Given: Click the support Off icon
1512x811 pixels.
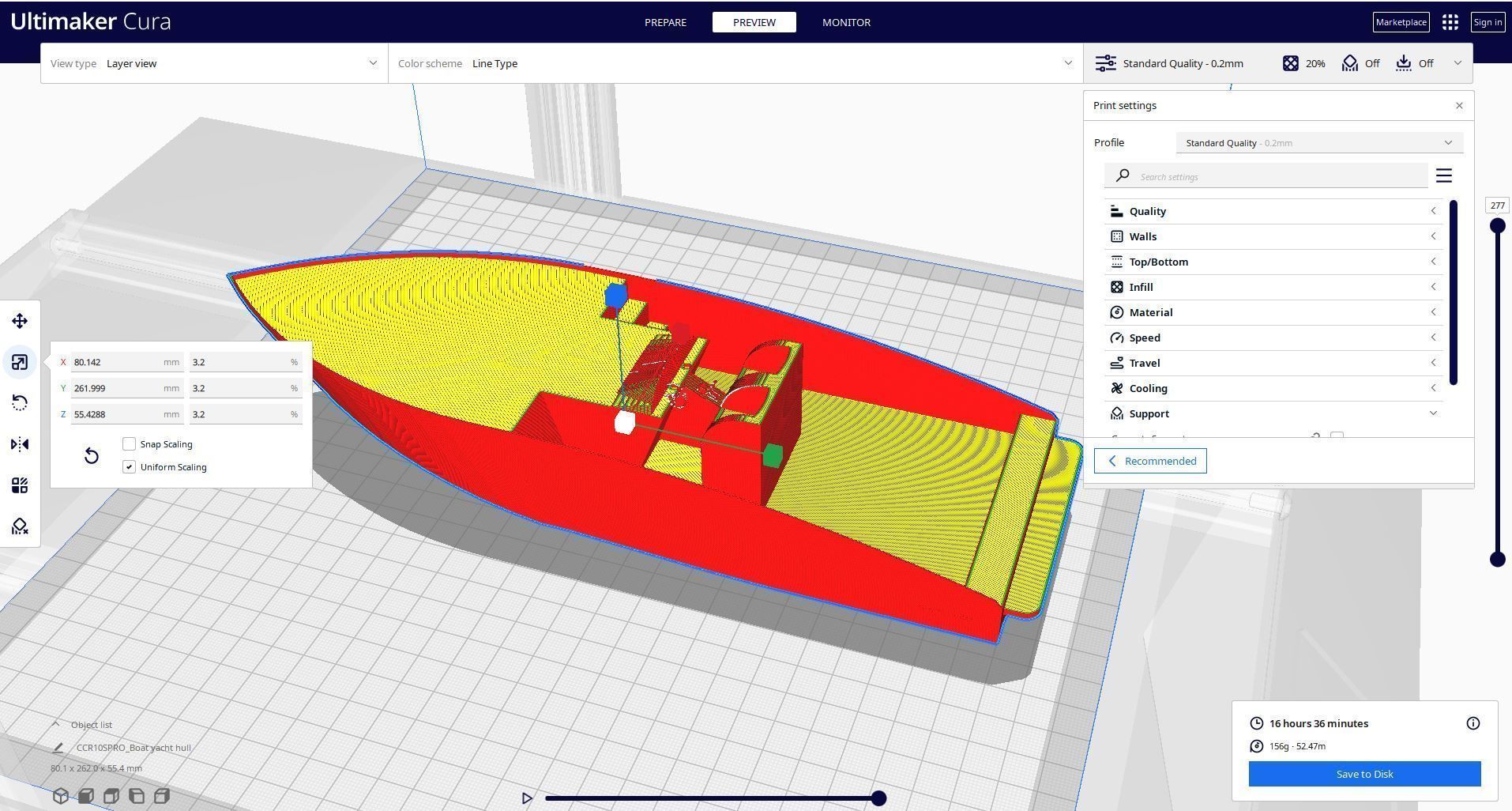Looking at the screenshot, I should pyautogui.click(x=1350, y=63).
